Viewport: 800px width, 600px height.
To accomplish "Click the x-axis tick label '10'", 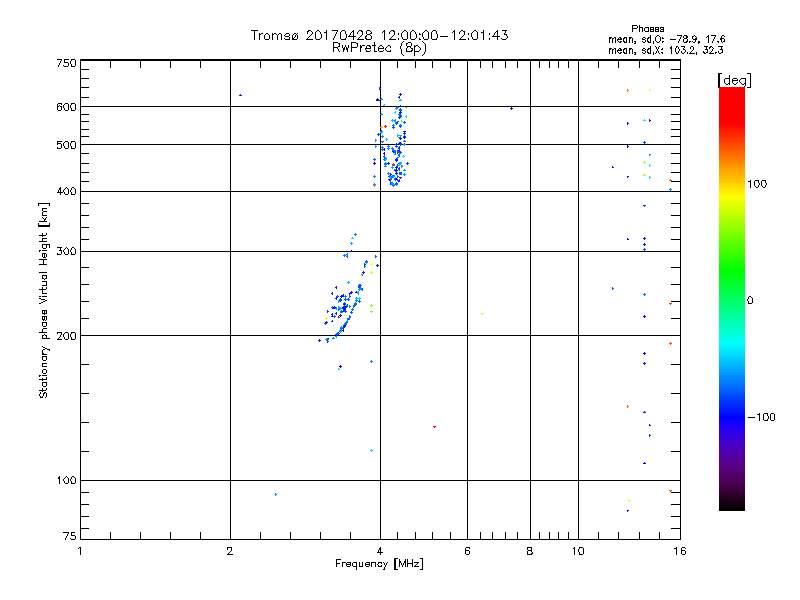I will (x=578, y=551).
